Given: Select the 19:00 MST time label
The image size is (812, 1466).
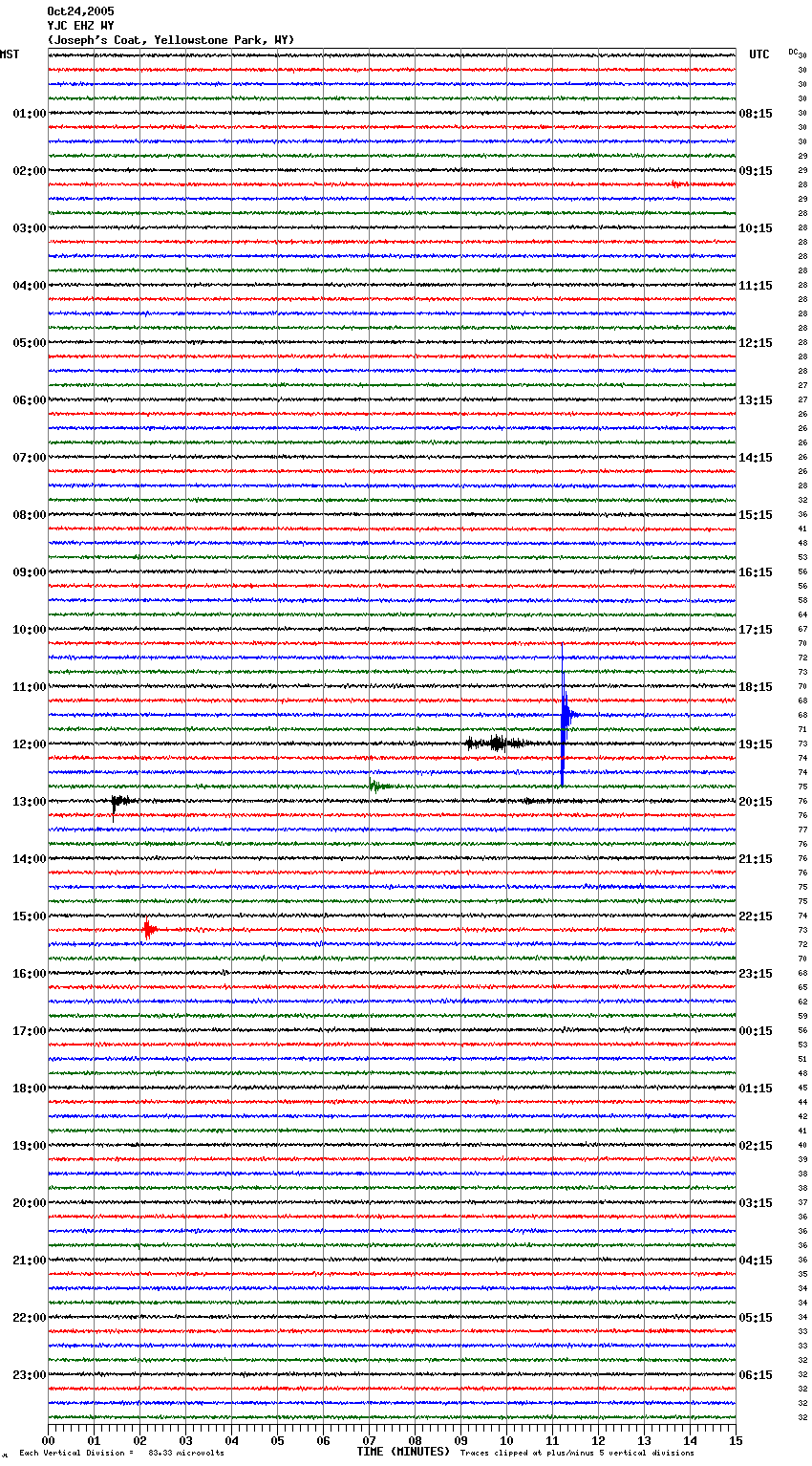Looking at the screenshot, I should click(x=30, y=1146).
